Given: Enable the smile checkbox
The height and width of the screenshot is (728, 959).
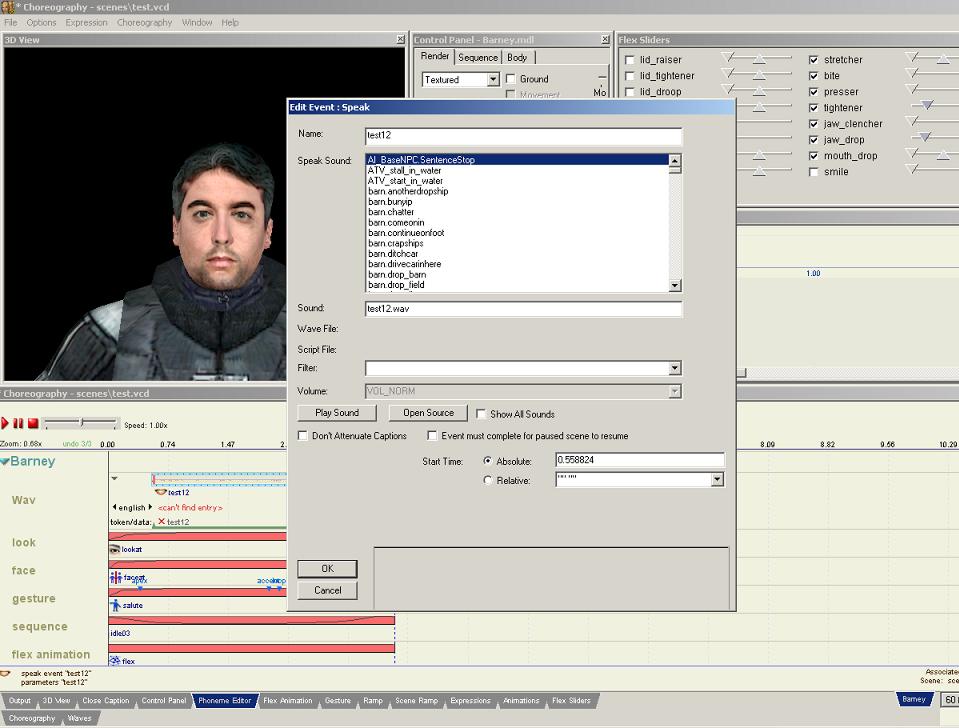Looking at the screenshot, I should [x=813, y=172].
